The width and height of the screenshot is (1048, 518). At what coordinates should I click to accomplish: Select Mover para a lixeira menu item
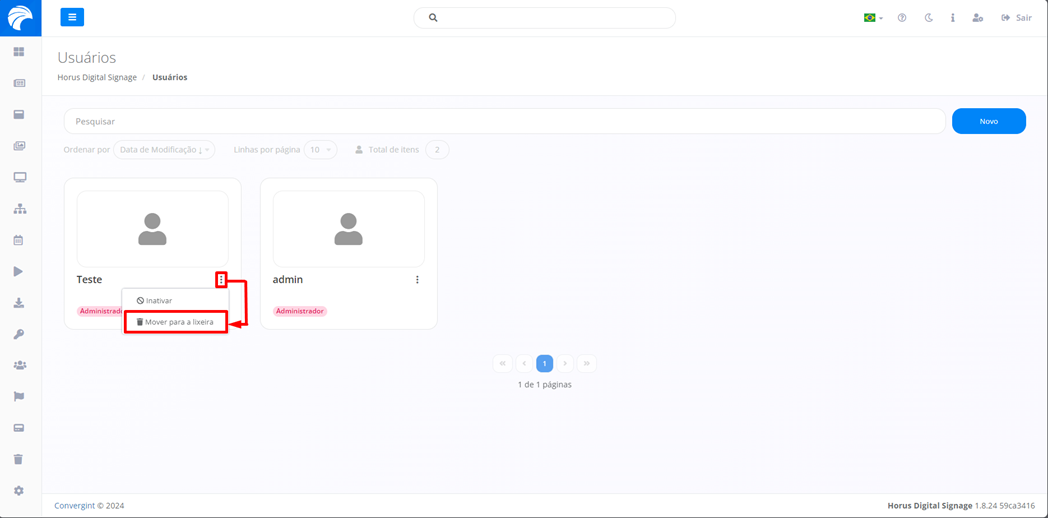tap(175, 321)
